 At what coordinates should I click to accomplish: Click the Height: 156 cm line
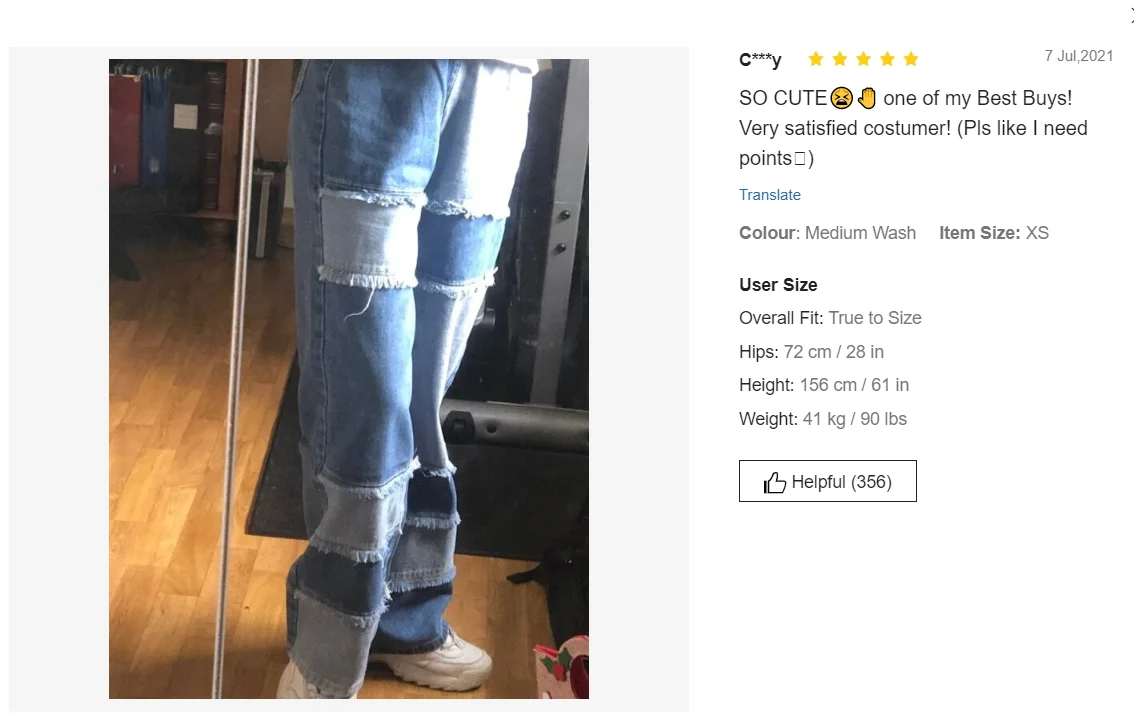(824, 385)
